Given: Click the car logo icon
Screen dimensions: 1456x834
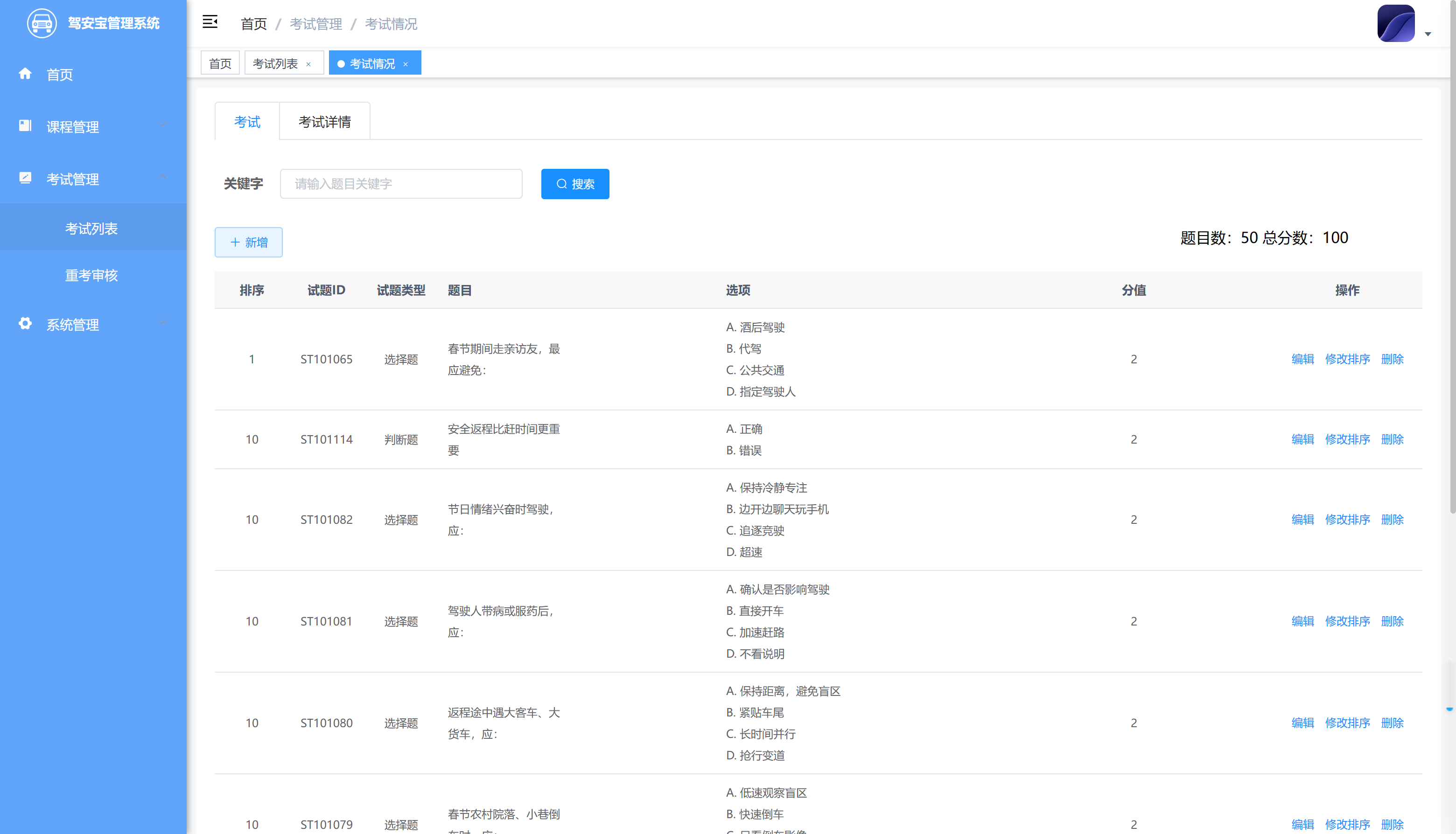Looking at the screenshot, I should tap(42, 23).
